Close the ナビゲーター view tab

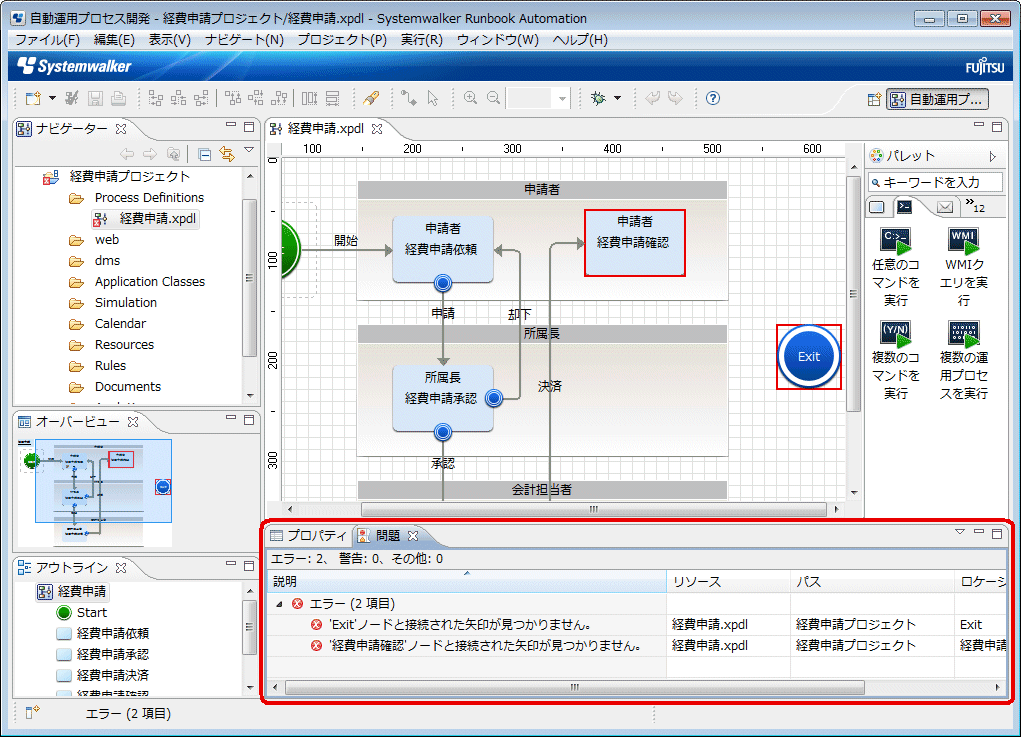pos(121,129)
